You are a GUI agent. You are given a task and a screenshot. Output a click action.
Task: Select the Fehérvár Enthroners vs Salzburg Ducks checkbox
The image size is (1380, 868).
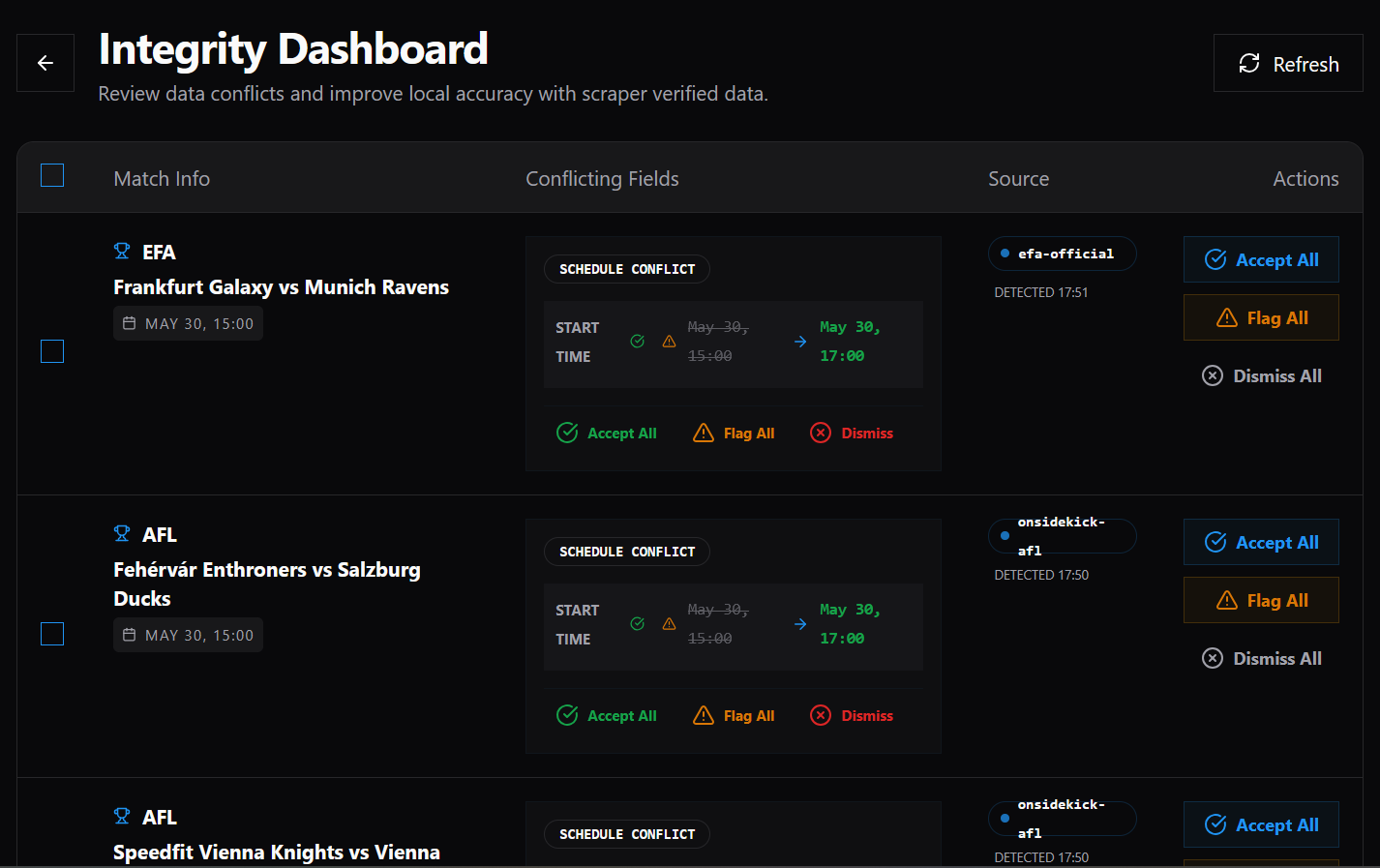point(52,634)
